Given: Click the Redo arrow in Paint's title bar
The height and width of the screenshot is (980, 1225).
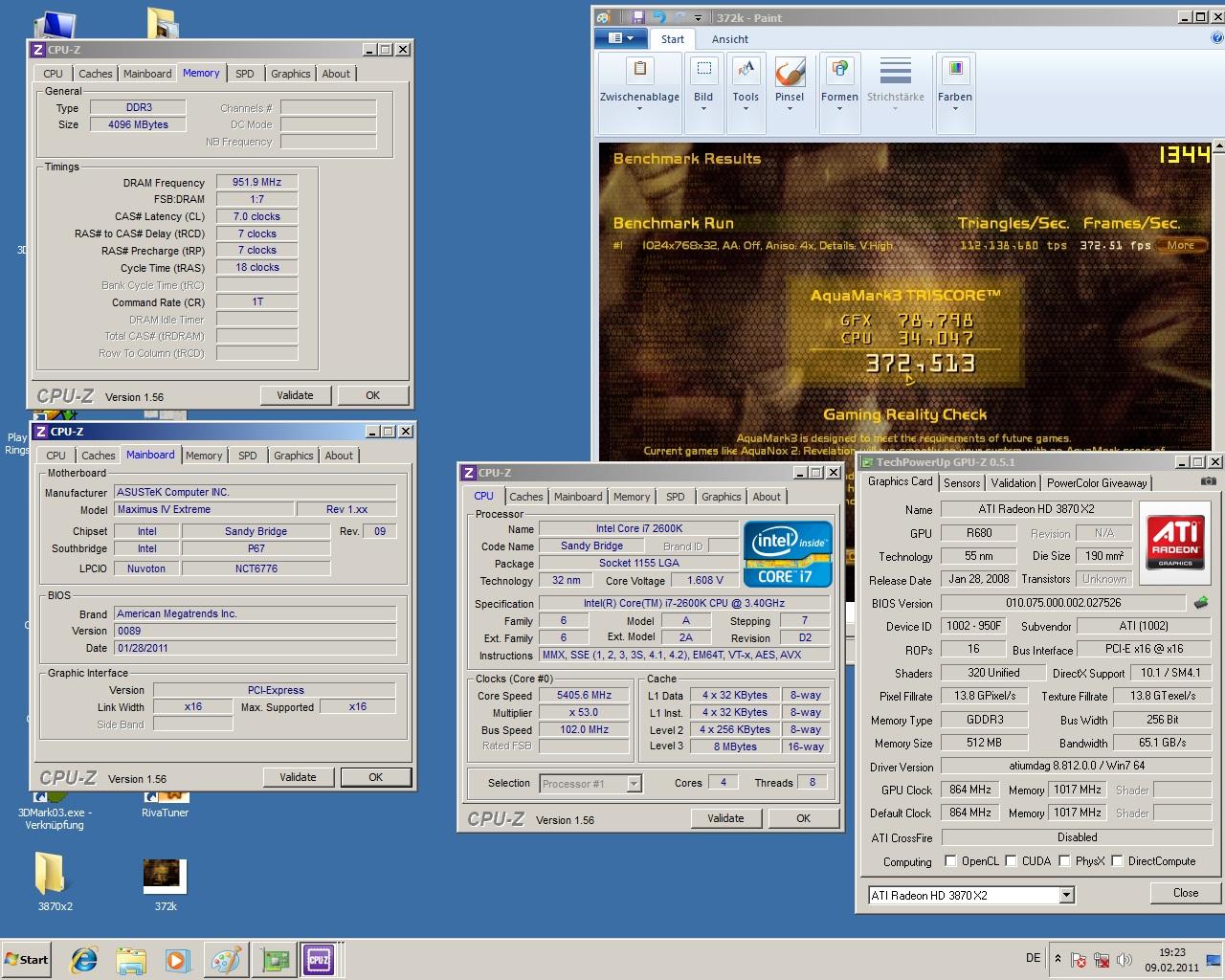Looking at the screenshot, I should click(679, 17).
